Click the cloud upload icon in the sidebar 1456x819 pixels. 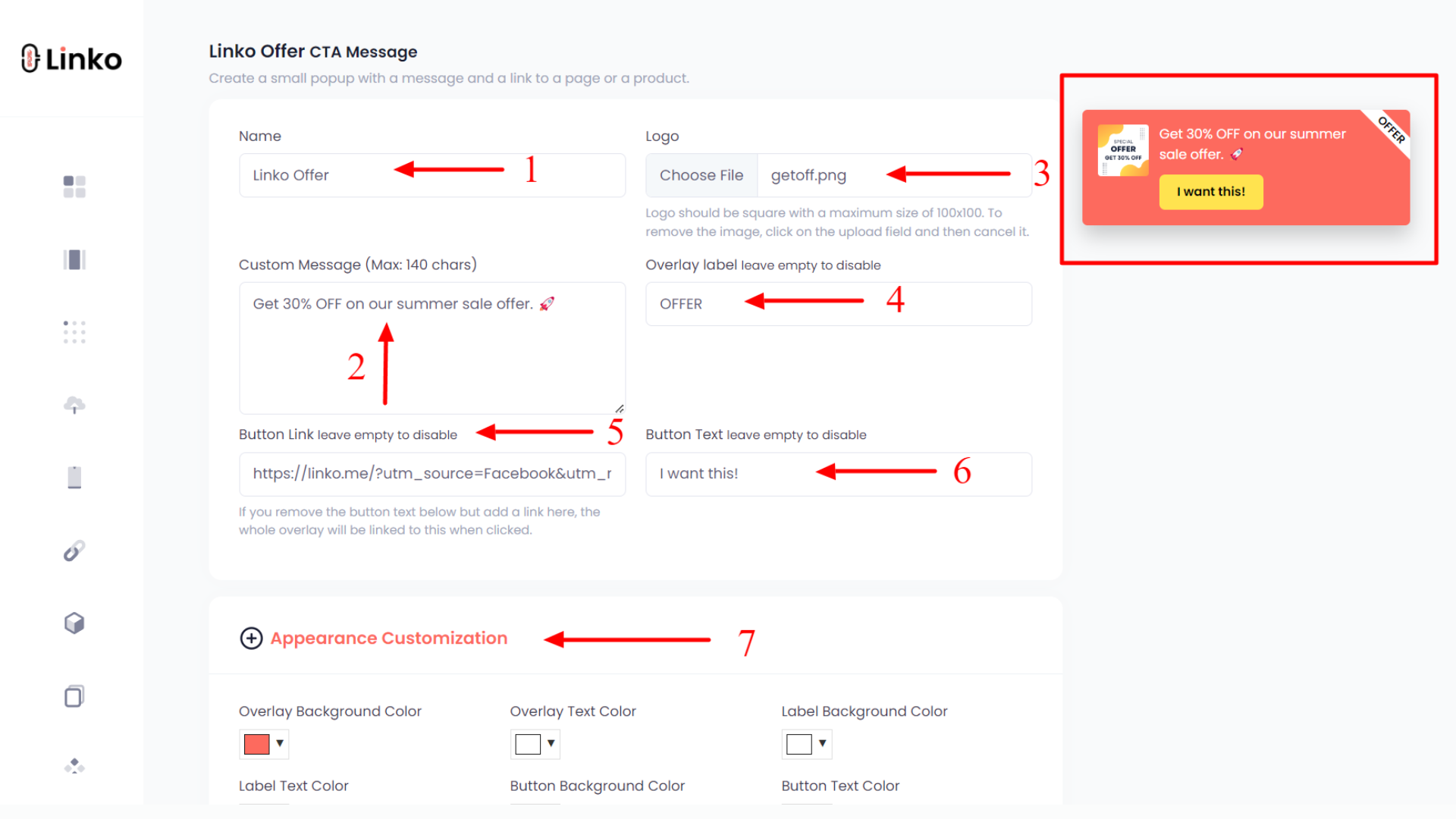(74, 405)
